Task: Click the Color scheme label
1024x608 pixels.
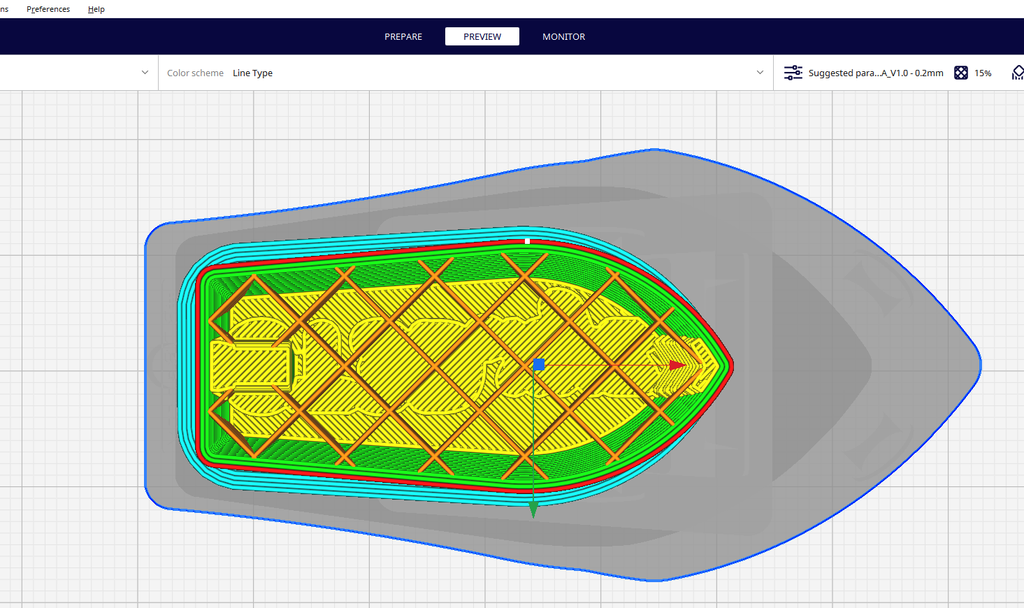Action: pyautogui.click(x=194, y=72)
